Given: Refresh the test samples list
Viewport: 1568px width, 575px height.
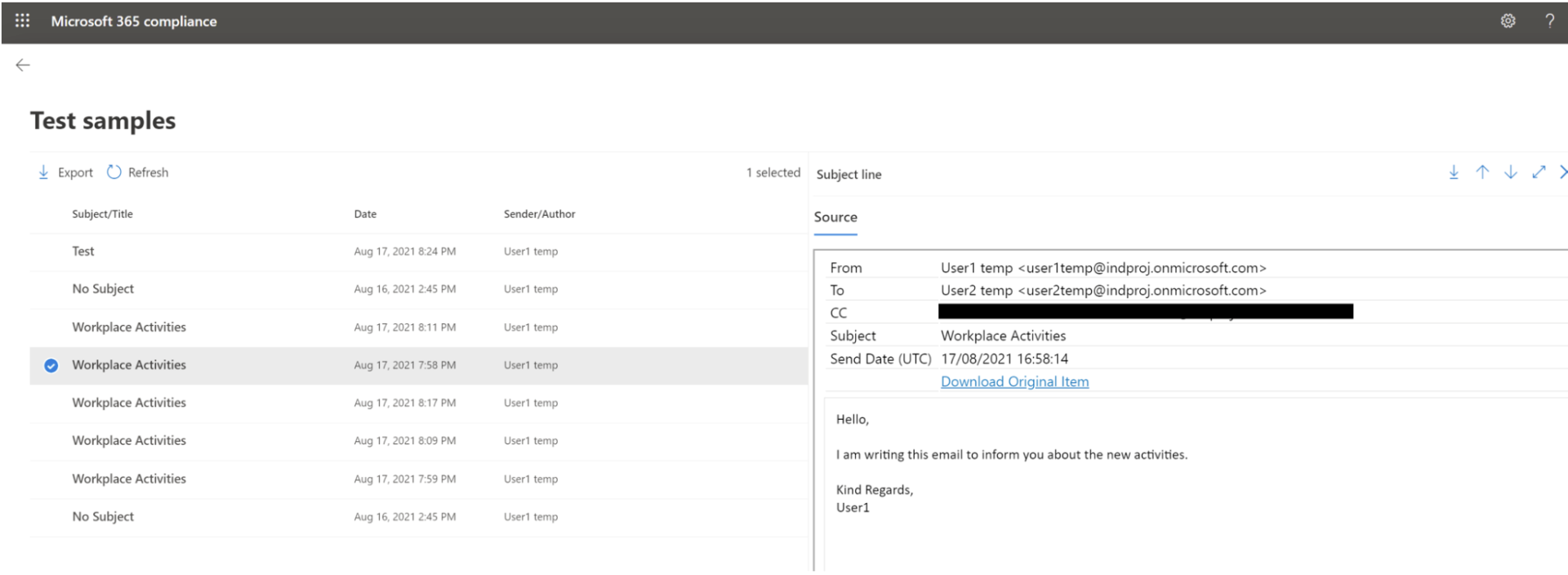Looking at the screenshot, I should coord(137,172).
